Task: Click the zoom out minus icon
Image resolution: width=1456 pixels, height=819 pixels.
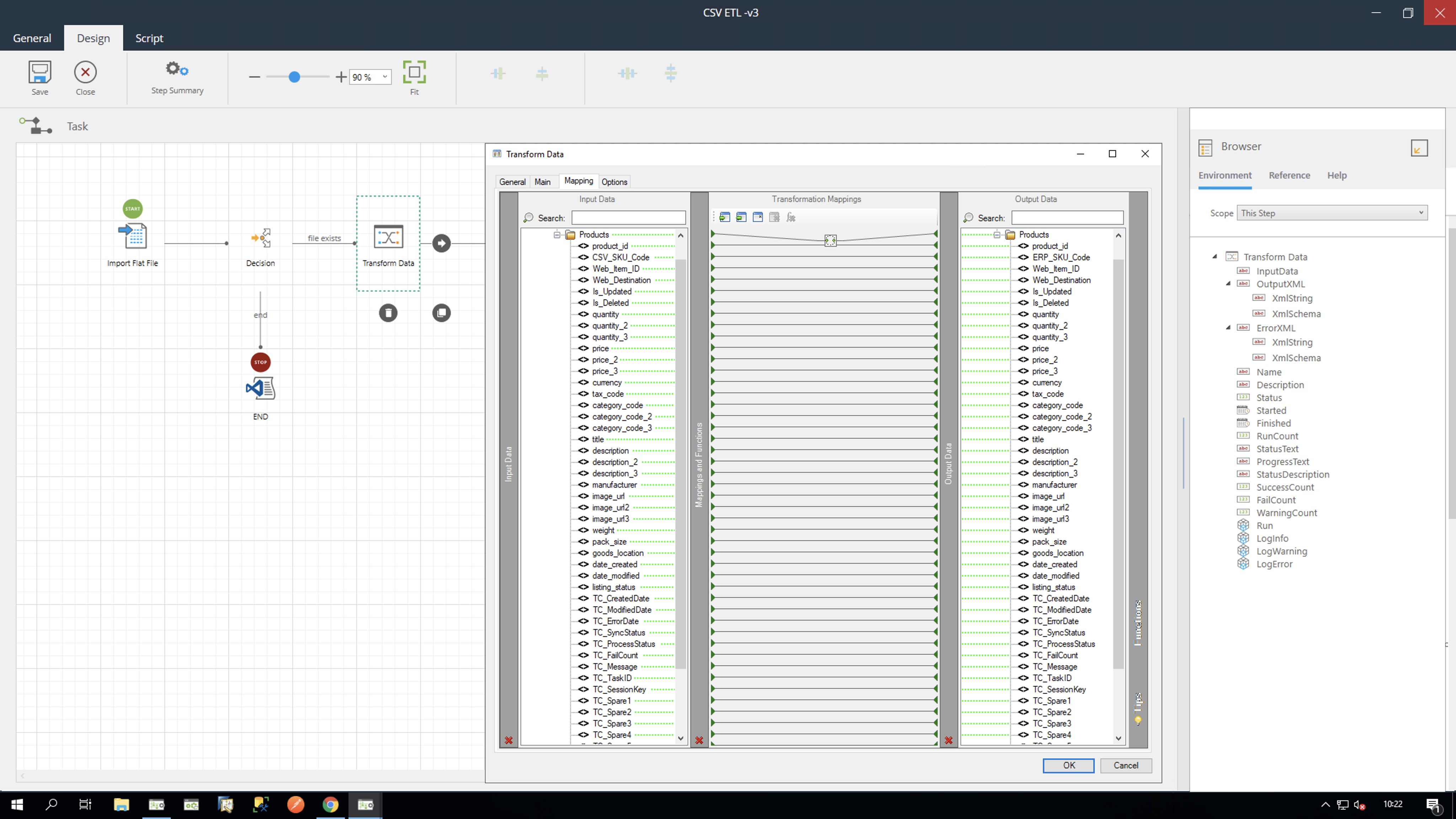Action: (x=255, y=77)
